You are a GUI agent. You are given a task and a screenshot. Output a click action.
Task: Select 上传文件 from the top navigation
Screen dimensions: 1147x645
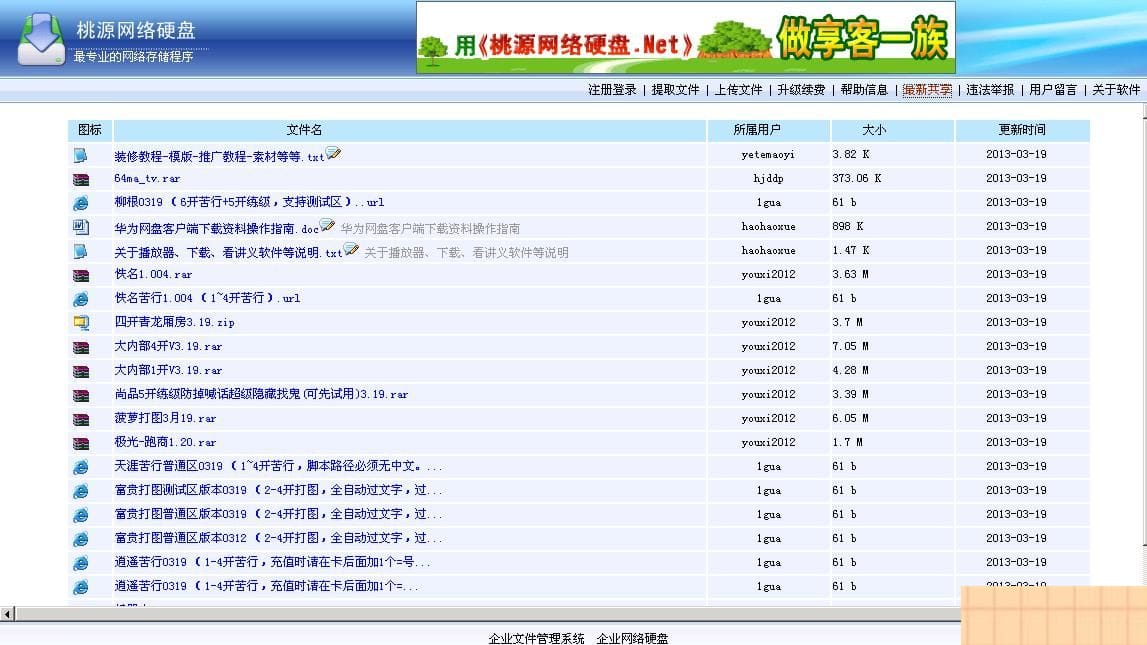[737, 89]
